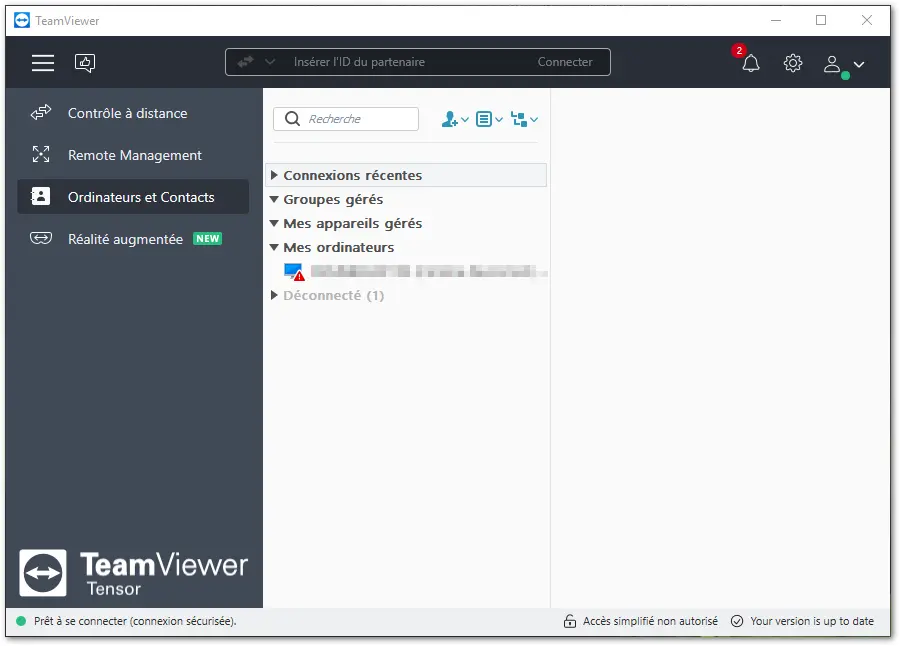Open the add contact dropdown
Screen dimensions: 900x646
click(455, 119)
